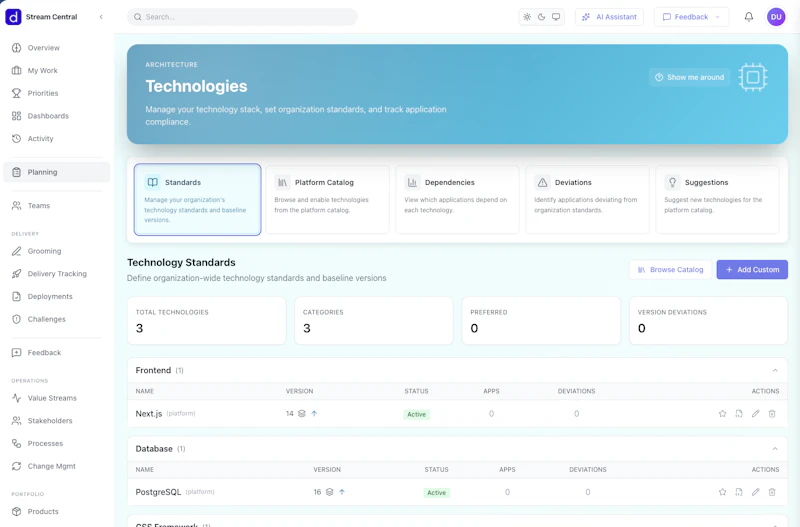Viewport: 800px width, 527px height.
Task: Click into the Search field
Action: coord(242,17)
